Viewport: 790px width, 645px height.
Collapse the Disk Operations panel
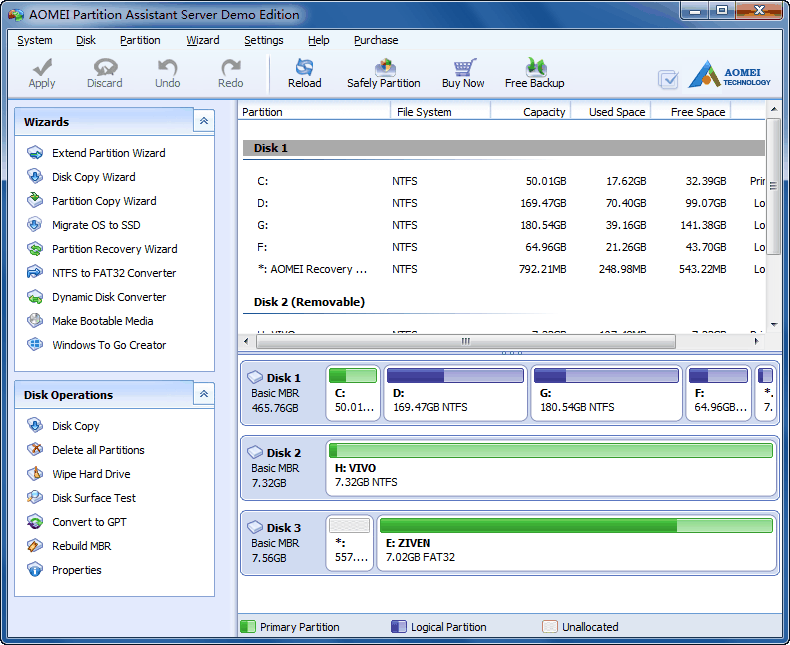204,394
